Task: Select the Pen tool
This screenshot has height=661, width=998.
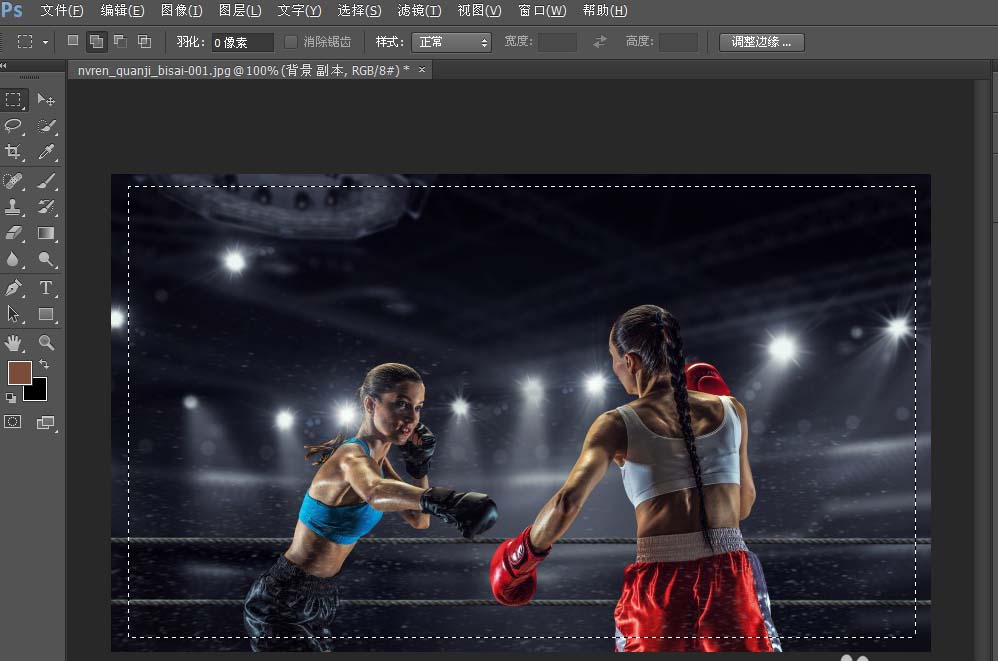Action: [14, 287]
